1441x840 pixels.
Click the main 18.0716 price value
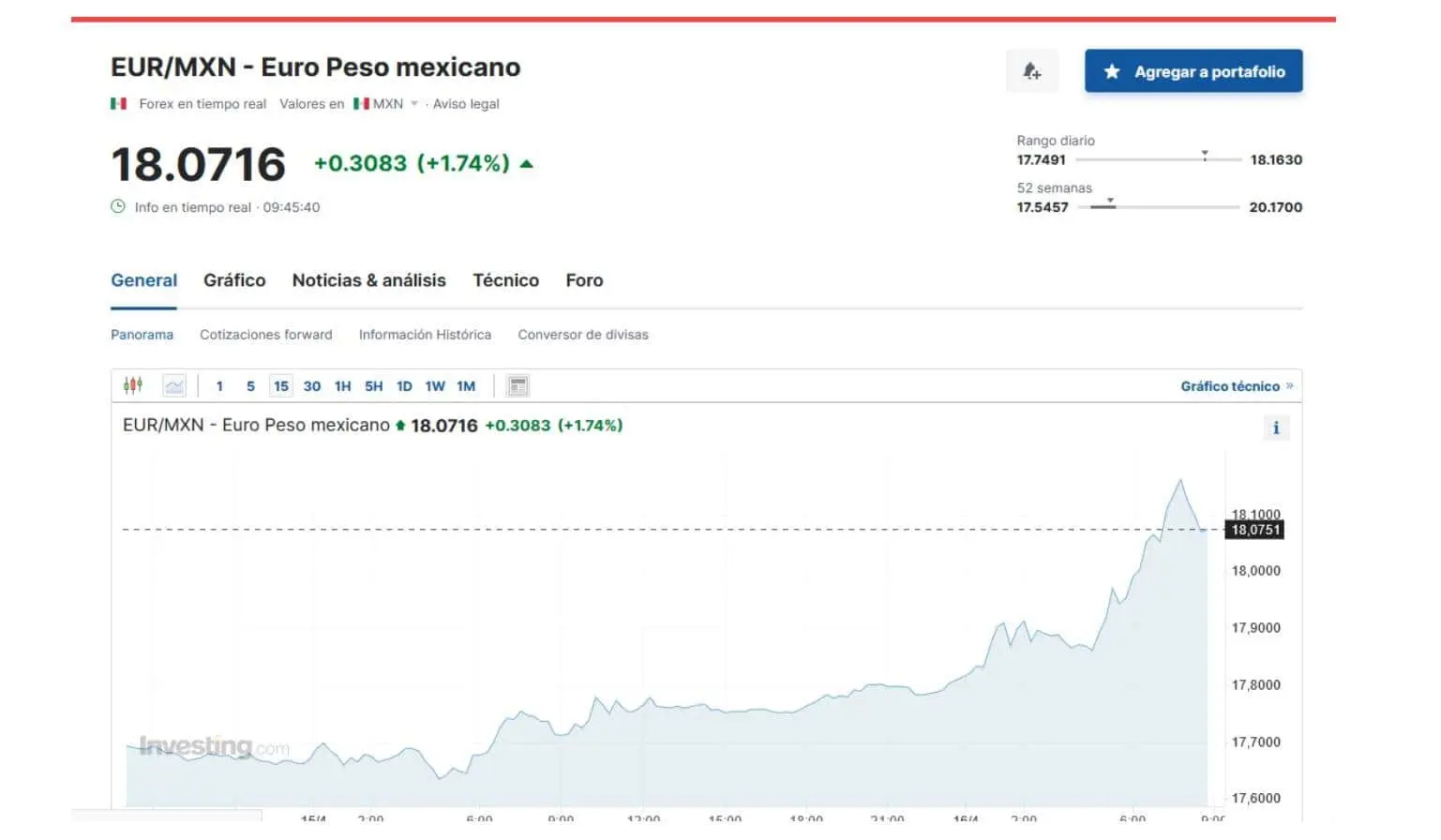click(198, 164)
